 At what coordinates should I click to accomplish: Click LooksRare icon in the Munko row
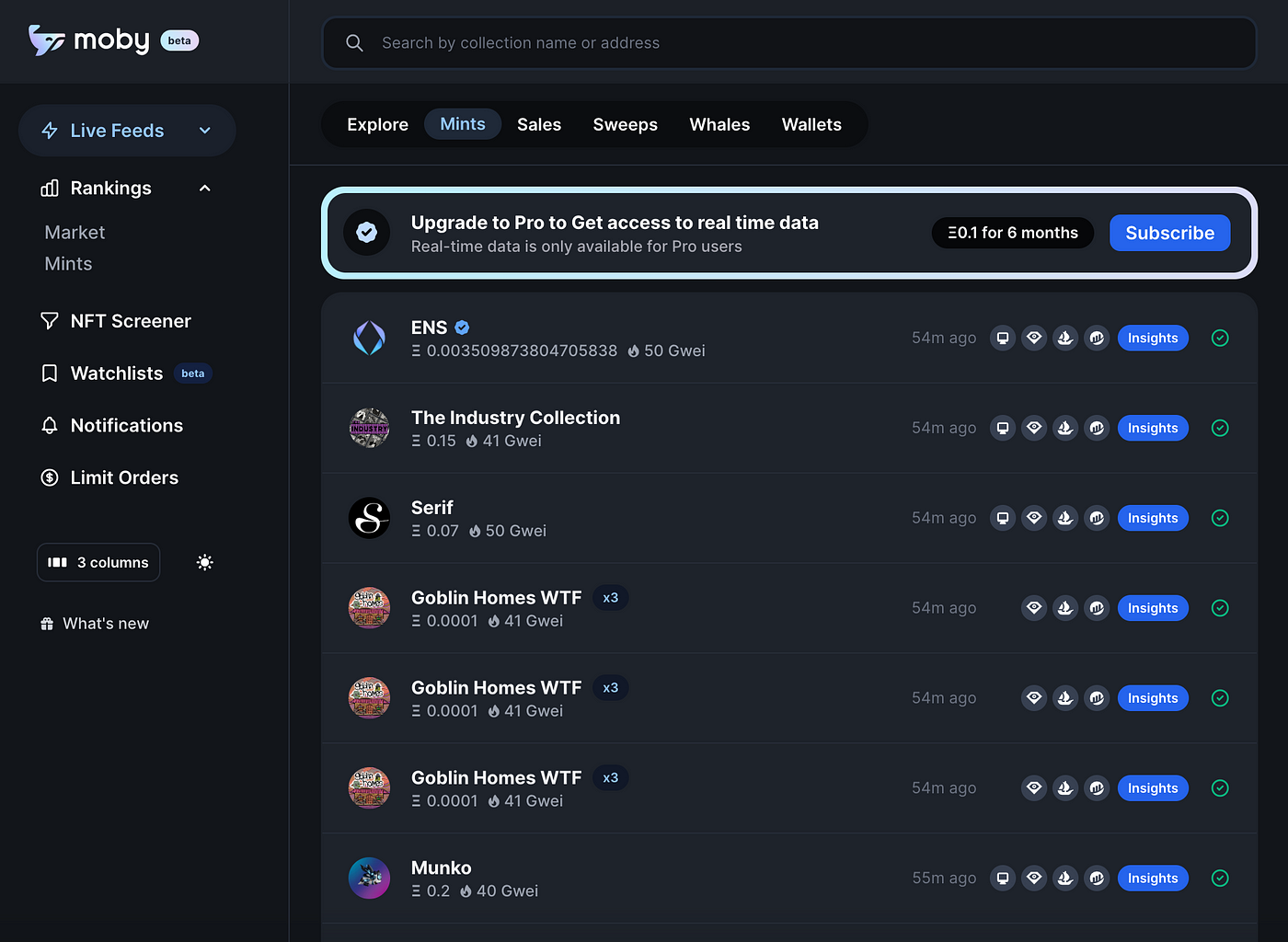click(1034, 879)
